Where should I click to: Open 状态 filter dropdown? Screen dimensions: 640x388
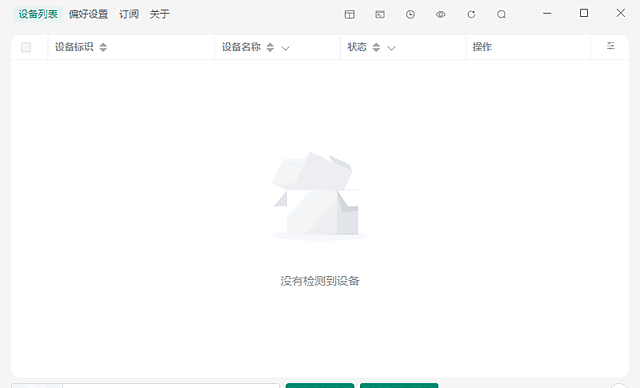point(391,48)
